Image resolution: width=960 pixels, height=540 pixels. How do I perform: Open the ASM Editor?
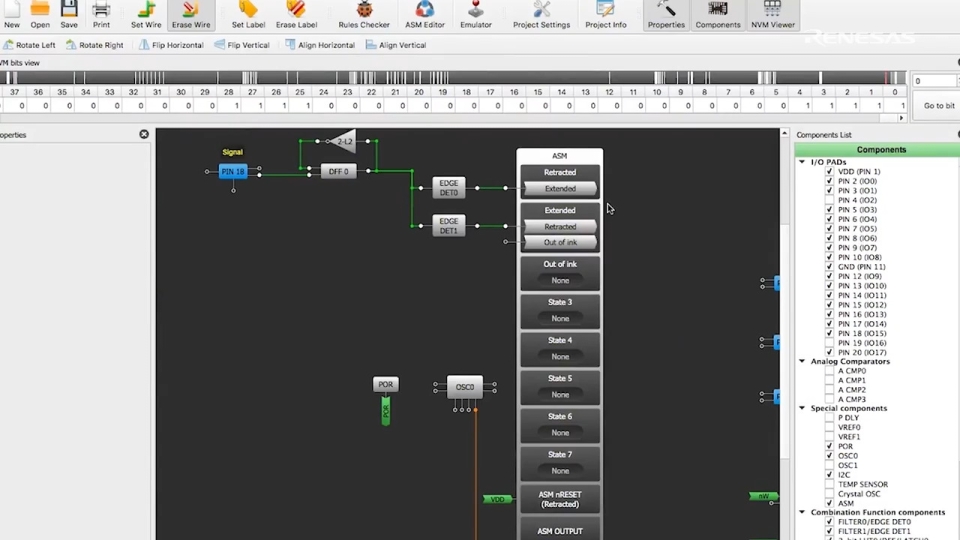point(425,15)
